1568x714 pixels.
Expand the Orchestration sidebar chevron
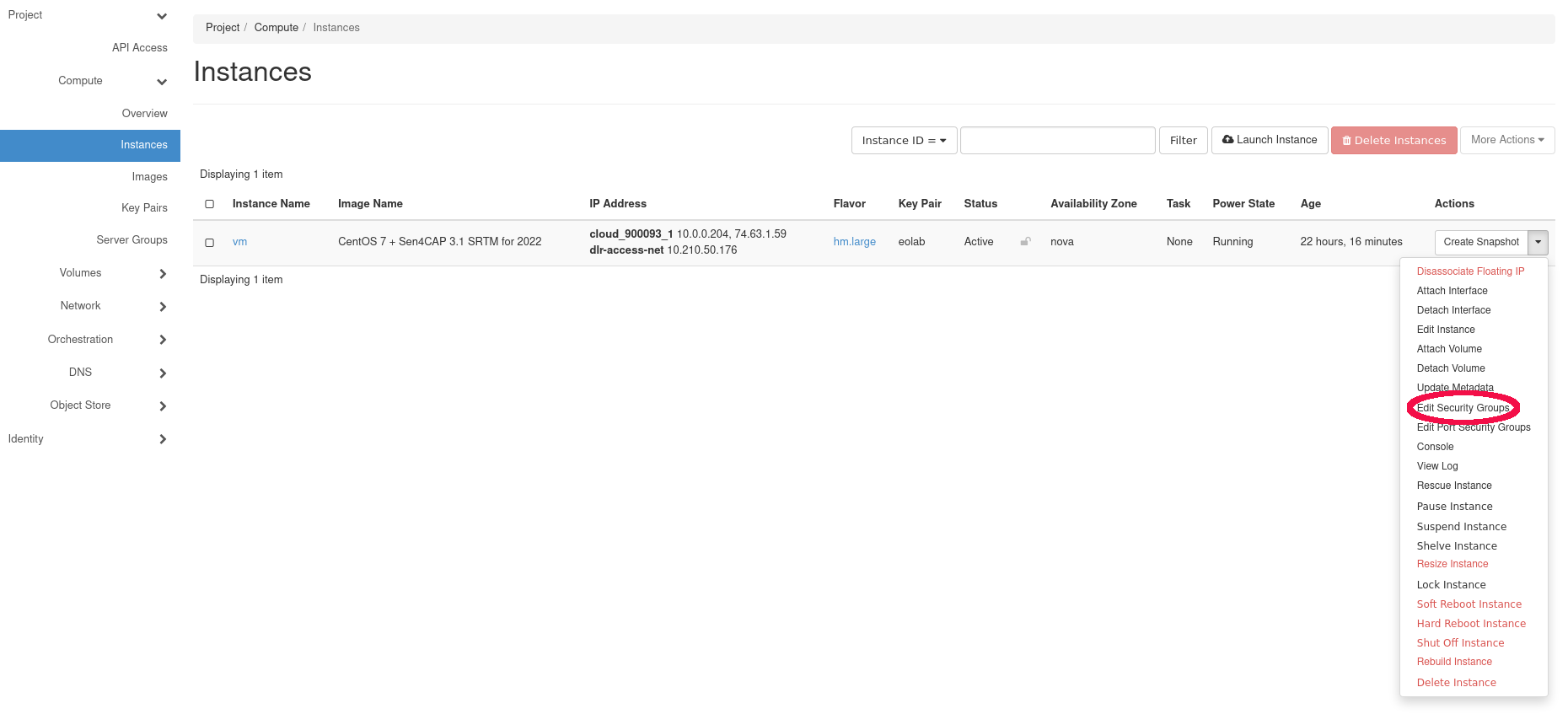(163, 340)
